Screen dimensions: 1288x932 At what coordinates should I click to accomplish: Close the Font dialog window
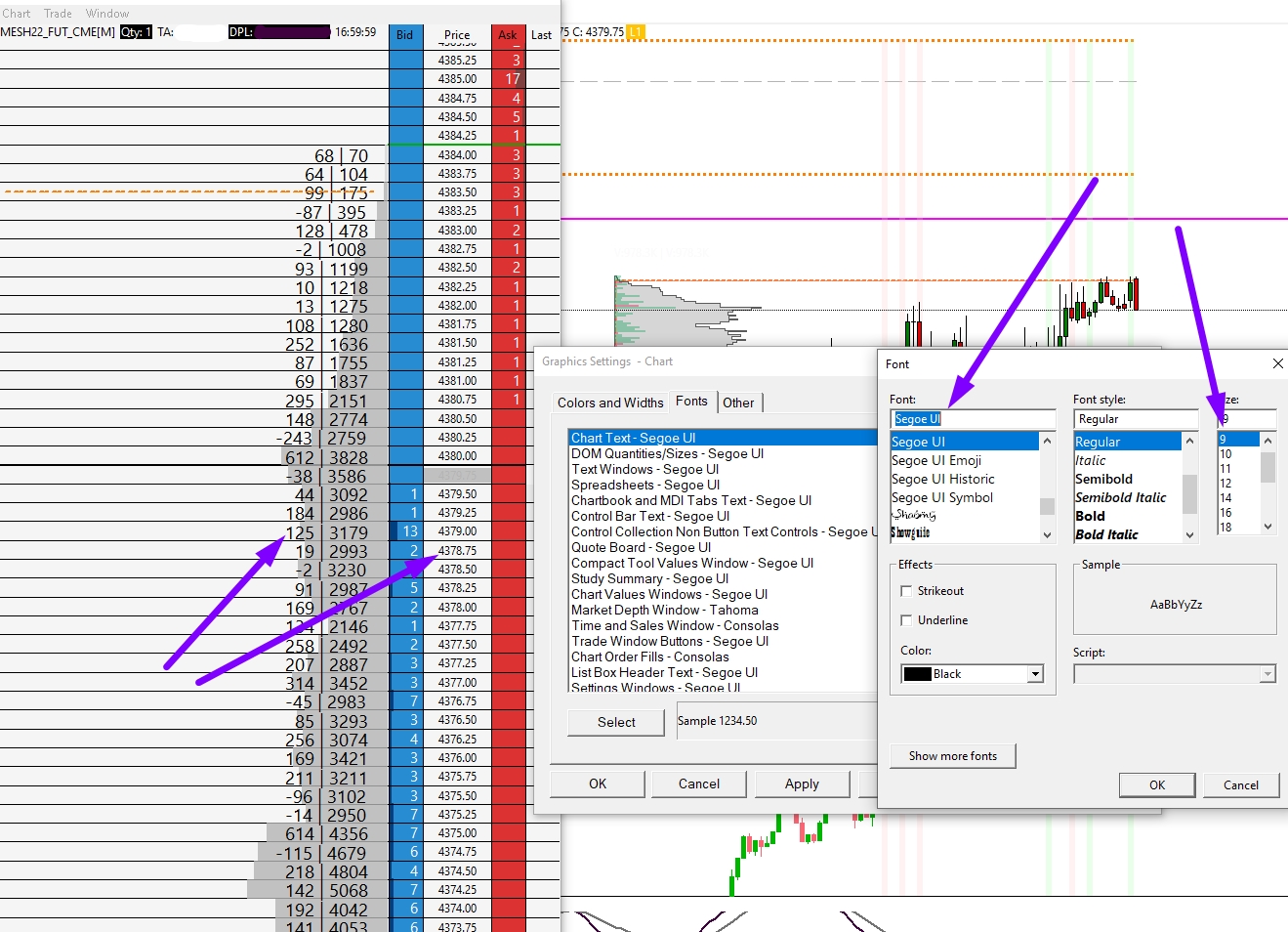point(1277,363)
